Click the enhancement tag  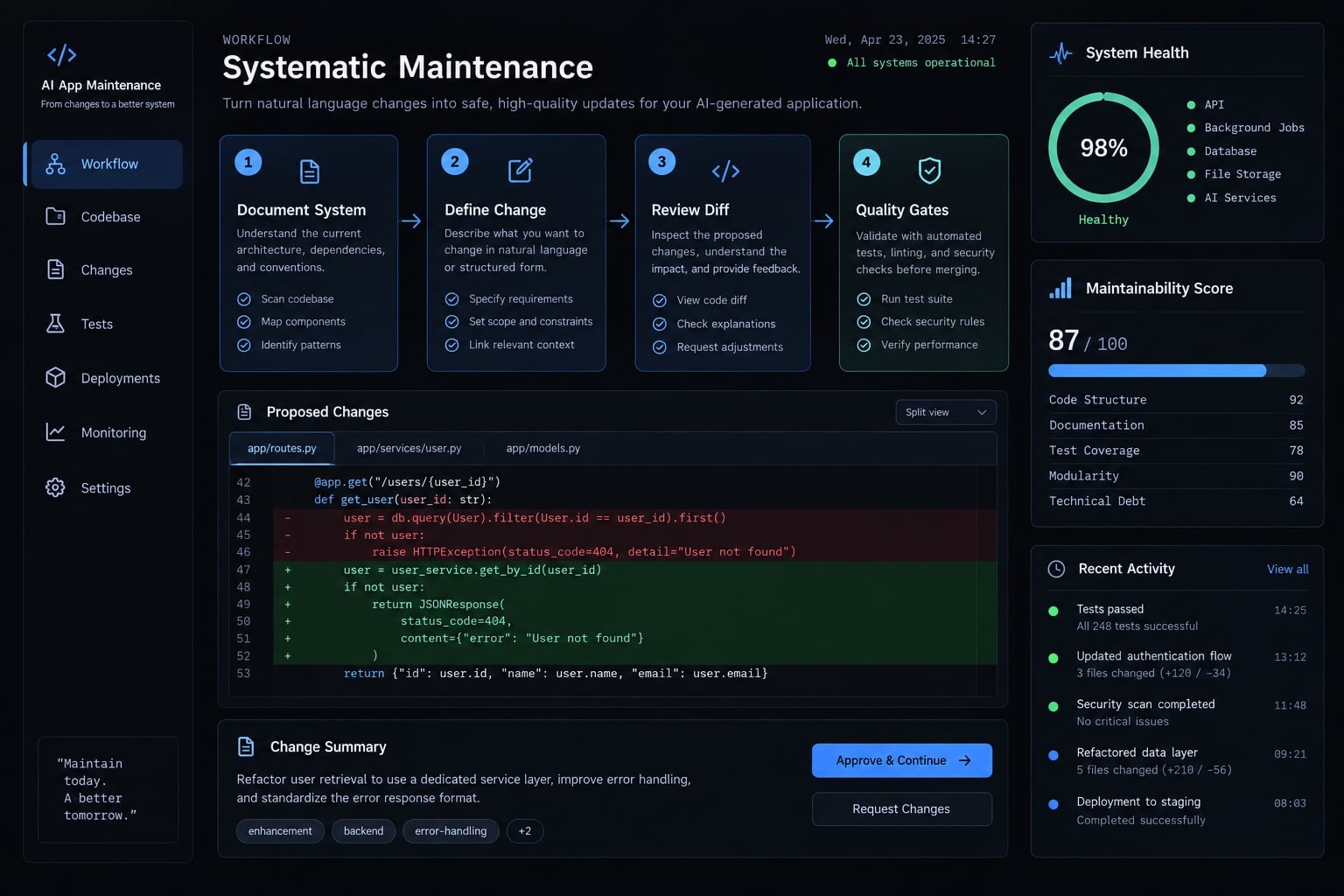(x=280, y=831)
